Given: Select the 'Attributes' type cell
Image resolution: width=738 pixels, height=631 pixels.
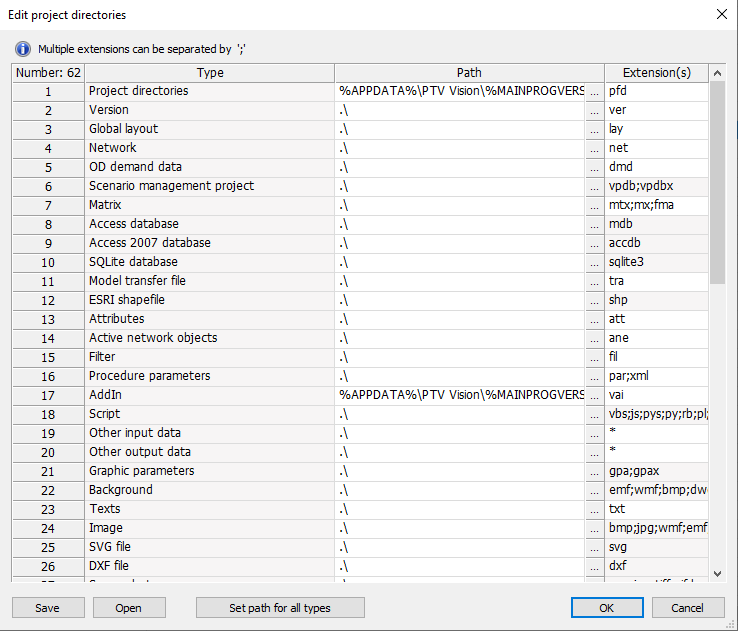Looking at the screenshot, I should tap(210, 319).
